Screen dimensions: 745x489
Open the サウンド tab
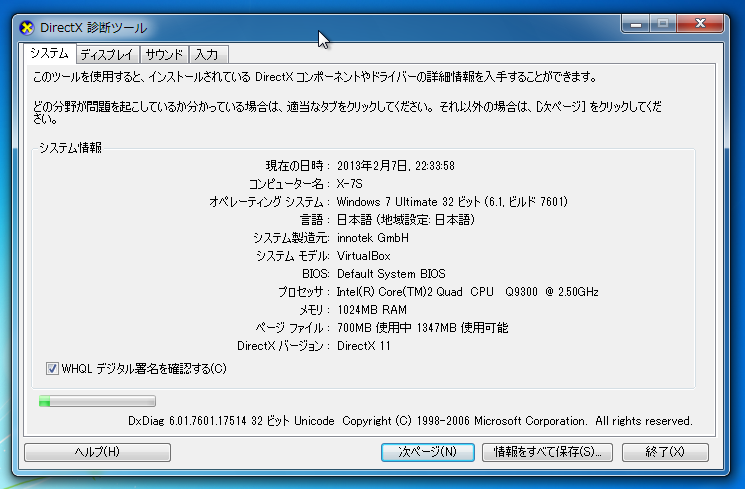click(164, 54)
